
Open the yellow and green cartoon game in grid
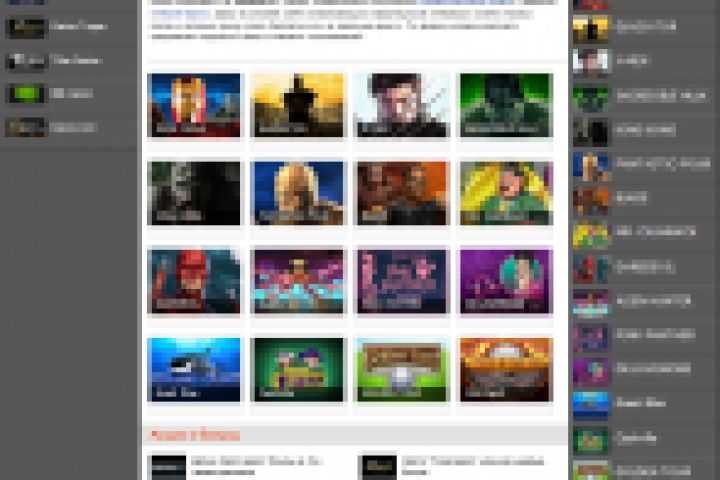506,193
